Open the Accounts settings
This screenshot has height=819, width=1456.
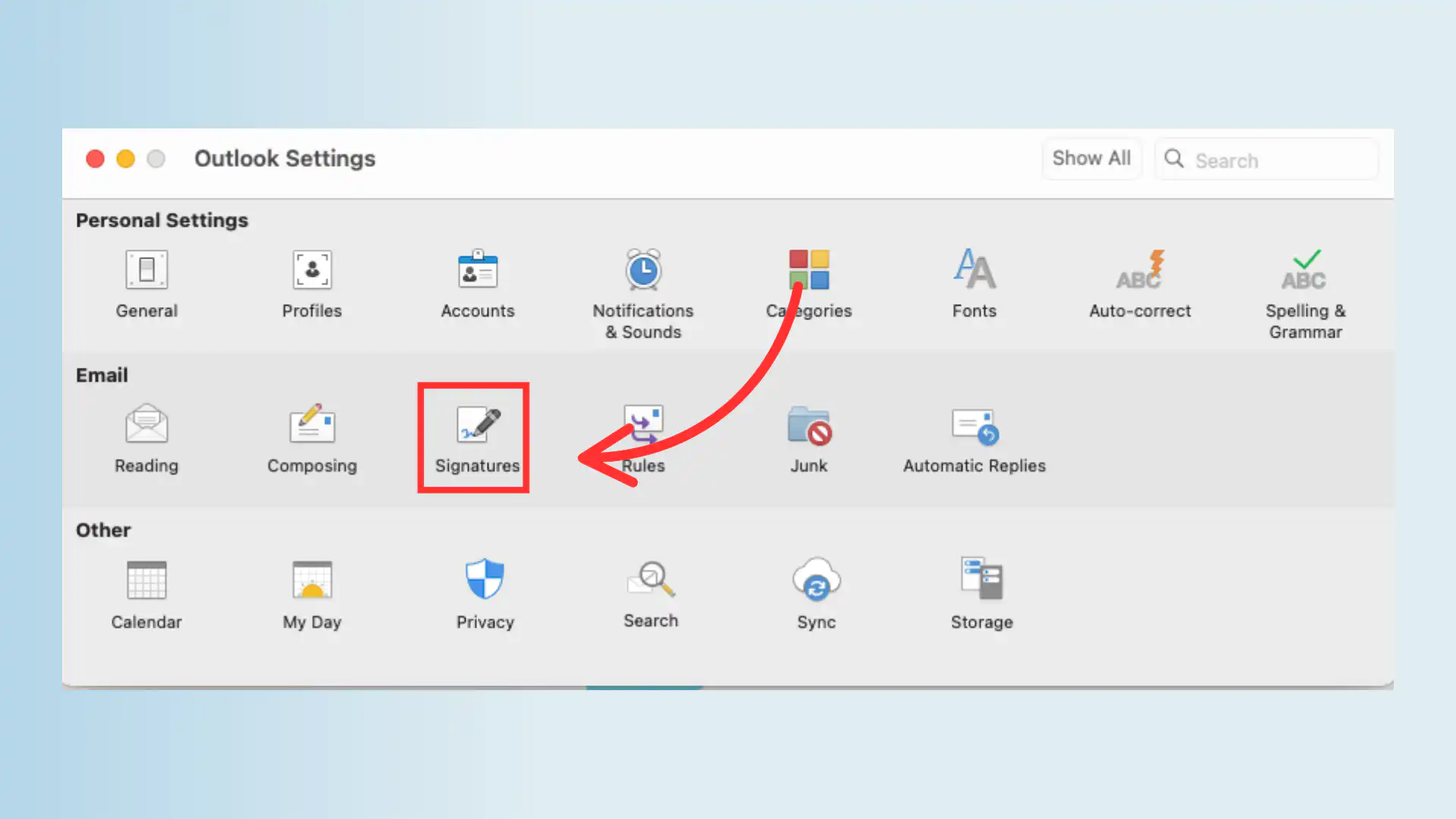(478, 284)
